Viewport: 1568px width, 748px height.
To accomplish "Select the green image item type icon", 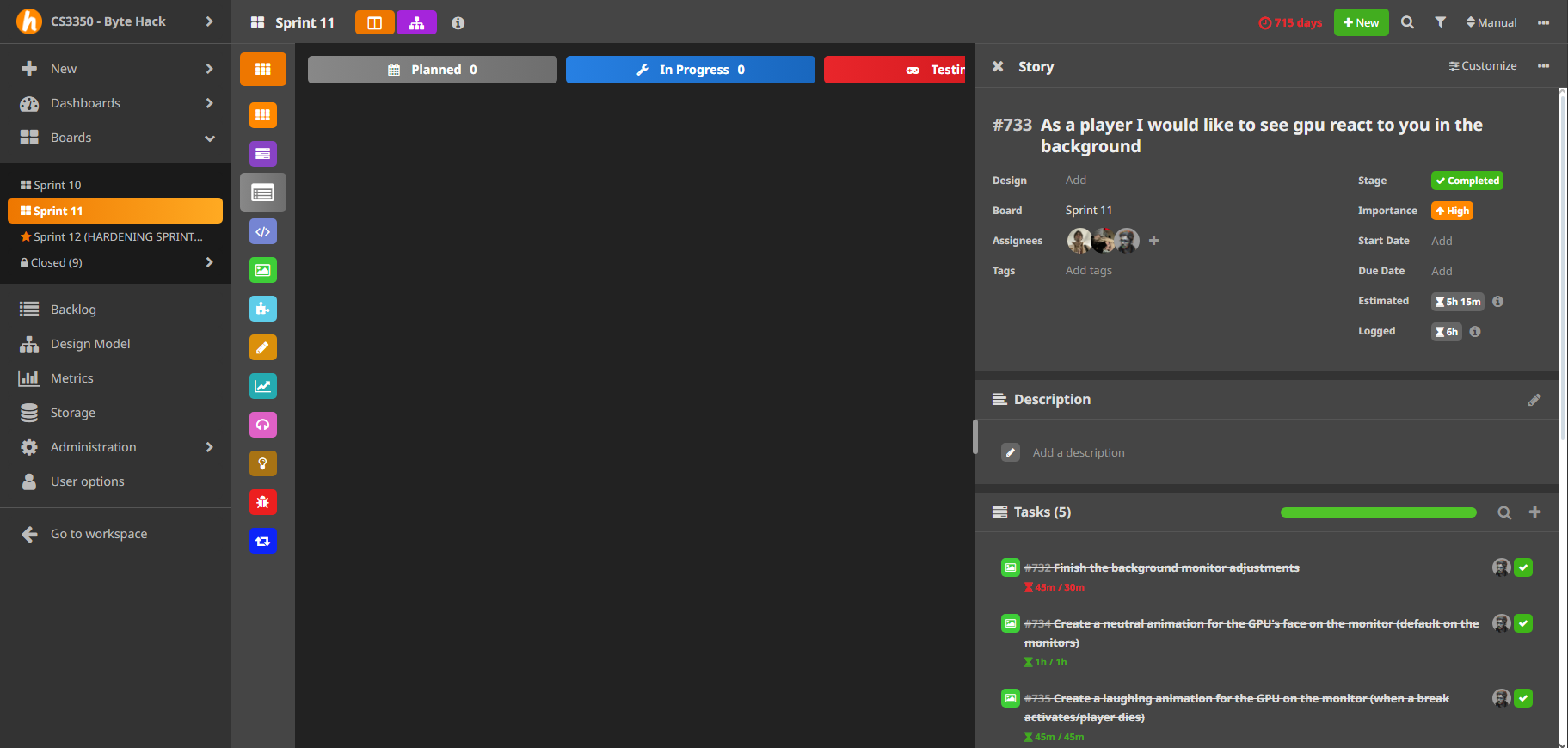I will click(263, 270).
